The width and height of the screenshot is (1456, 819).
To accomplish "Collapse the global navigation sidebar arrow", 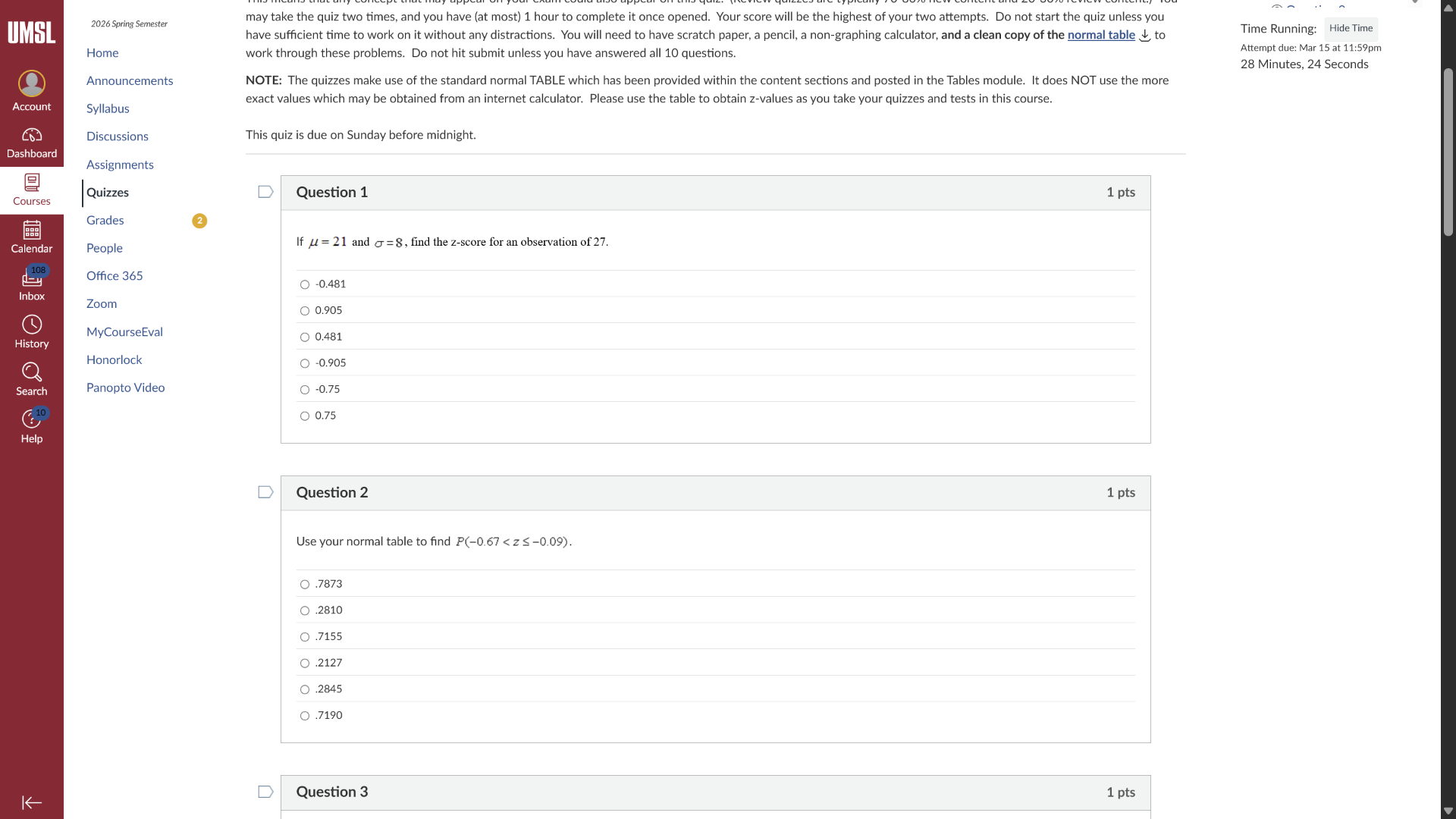I will tap(31, 802).
